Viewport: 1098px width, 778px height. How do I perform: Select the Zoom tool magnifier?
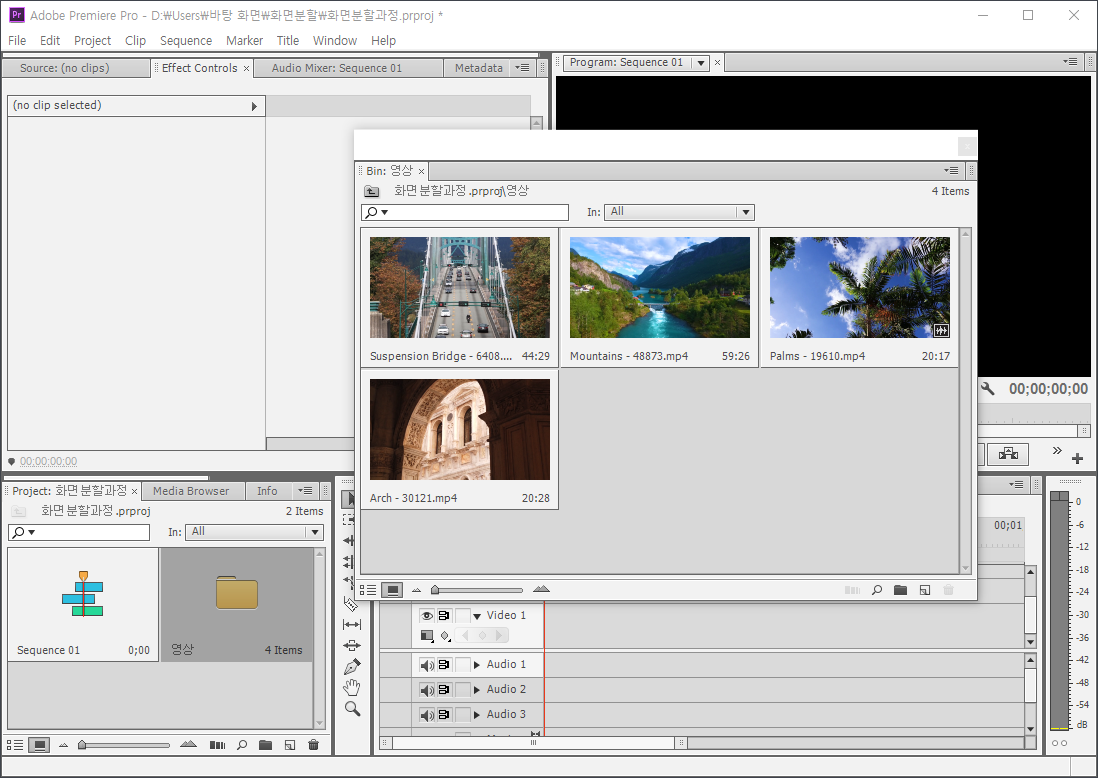pyautogui.click(x=352, y=709)
